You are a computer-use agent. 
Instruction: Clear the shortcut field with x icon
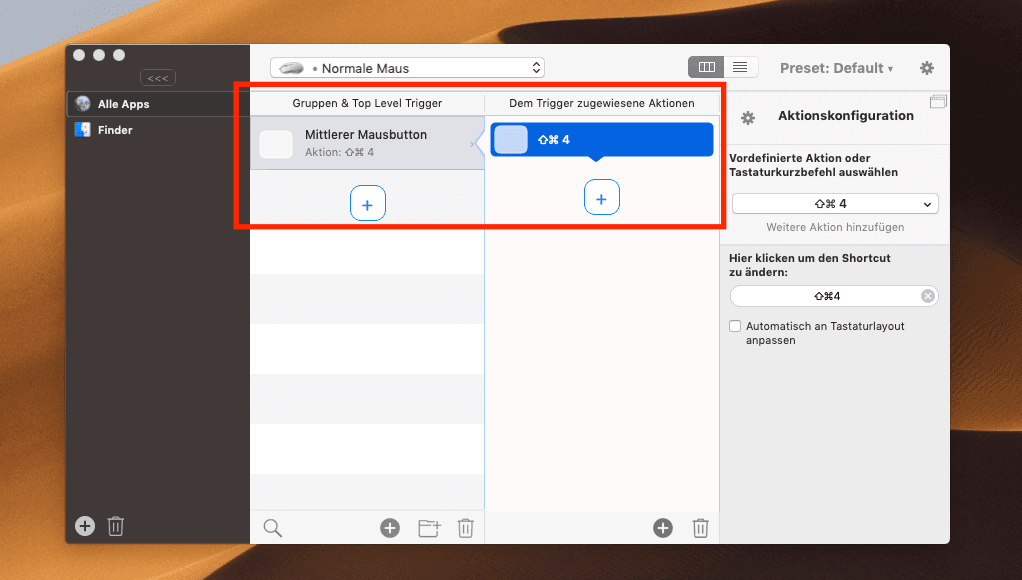click(x=927, y=297)
